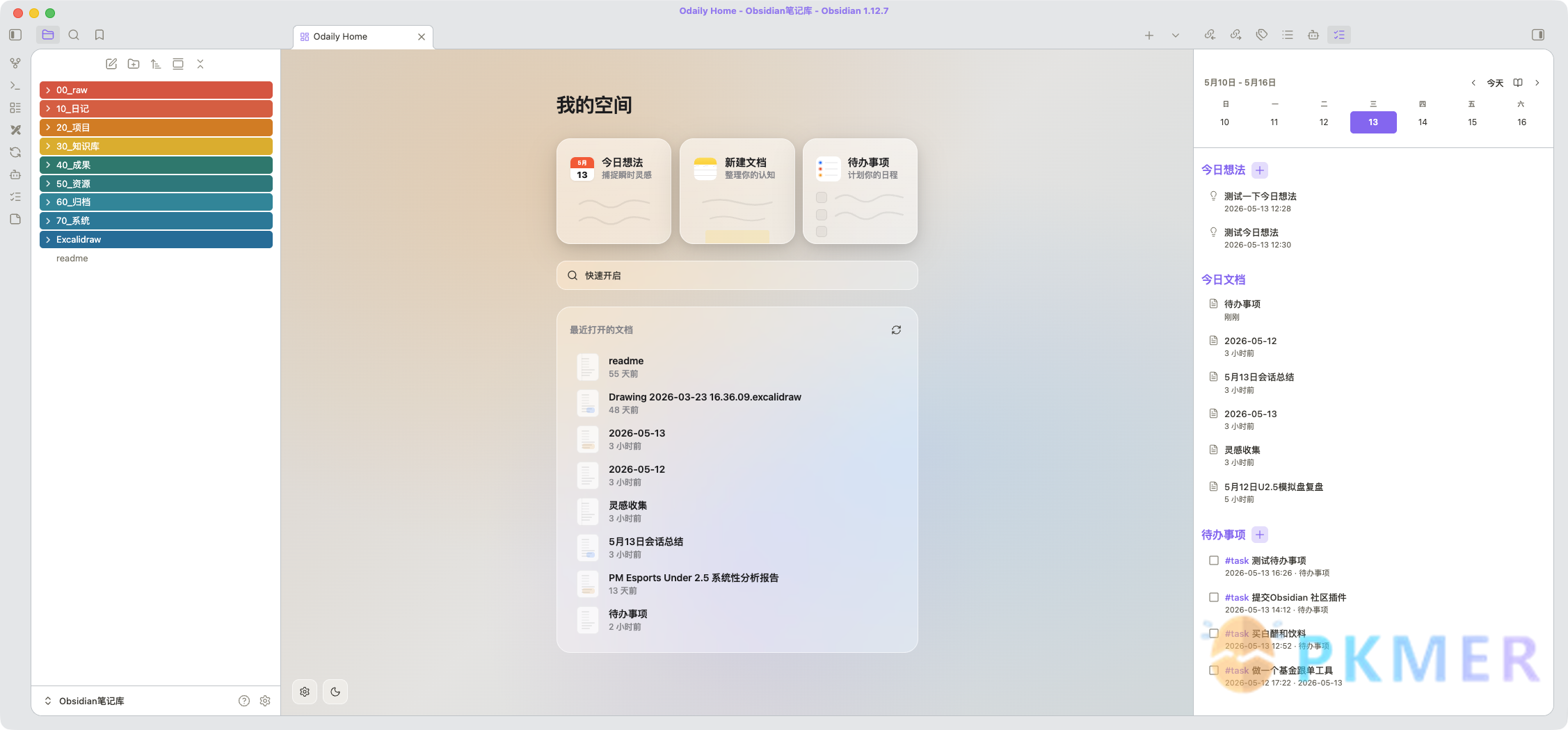Expand the 20_项目 folder
Viewport: 1568px width, 730px height.
(x=156, y=128)
